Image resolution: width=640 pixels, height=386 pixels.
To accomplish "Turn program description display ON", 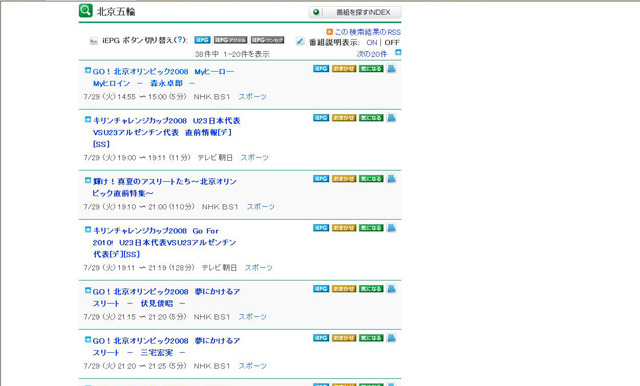I will 371,42.
